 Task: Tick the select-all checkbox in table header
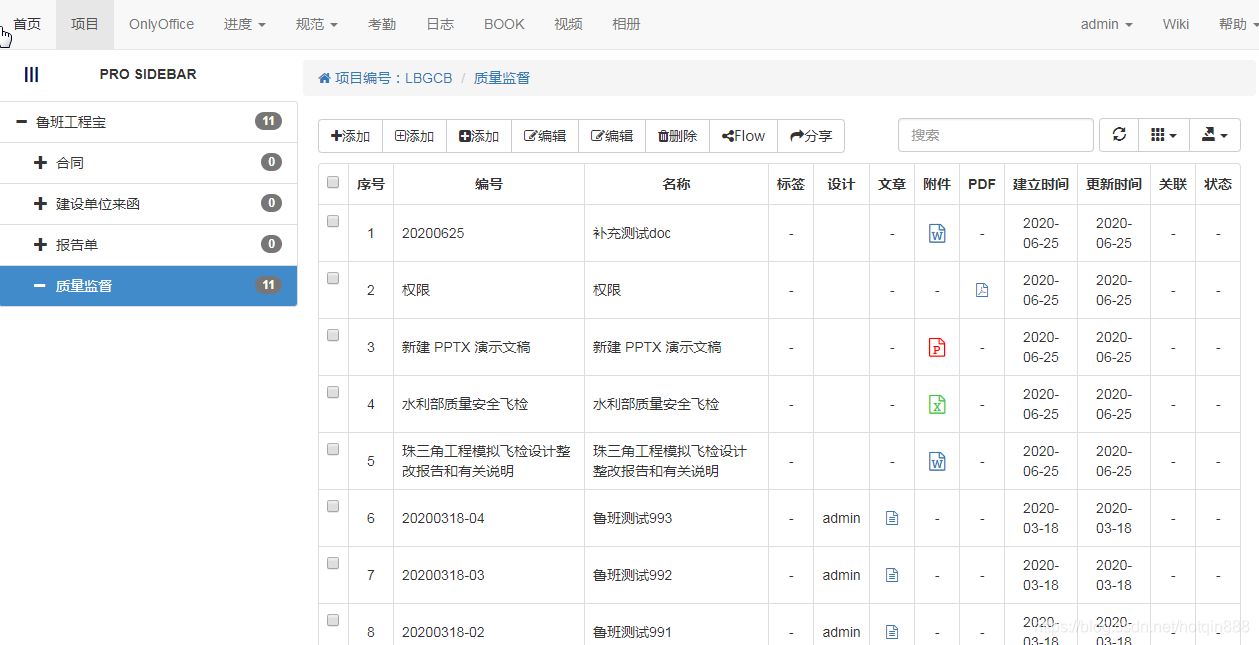coord(333,182)
